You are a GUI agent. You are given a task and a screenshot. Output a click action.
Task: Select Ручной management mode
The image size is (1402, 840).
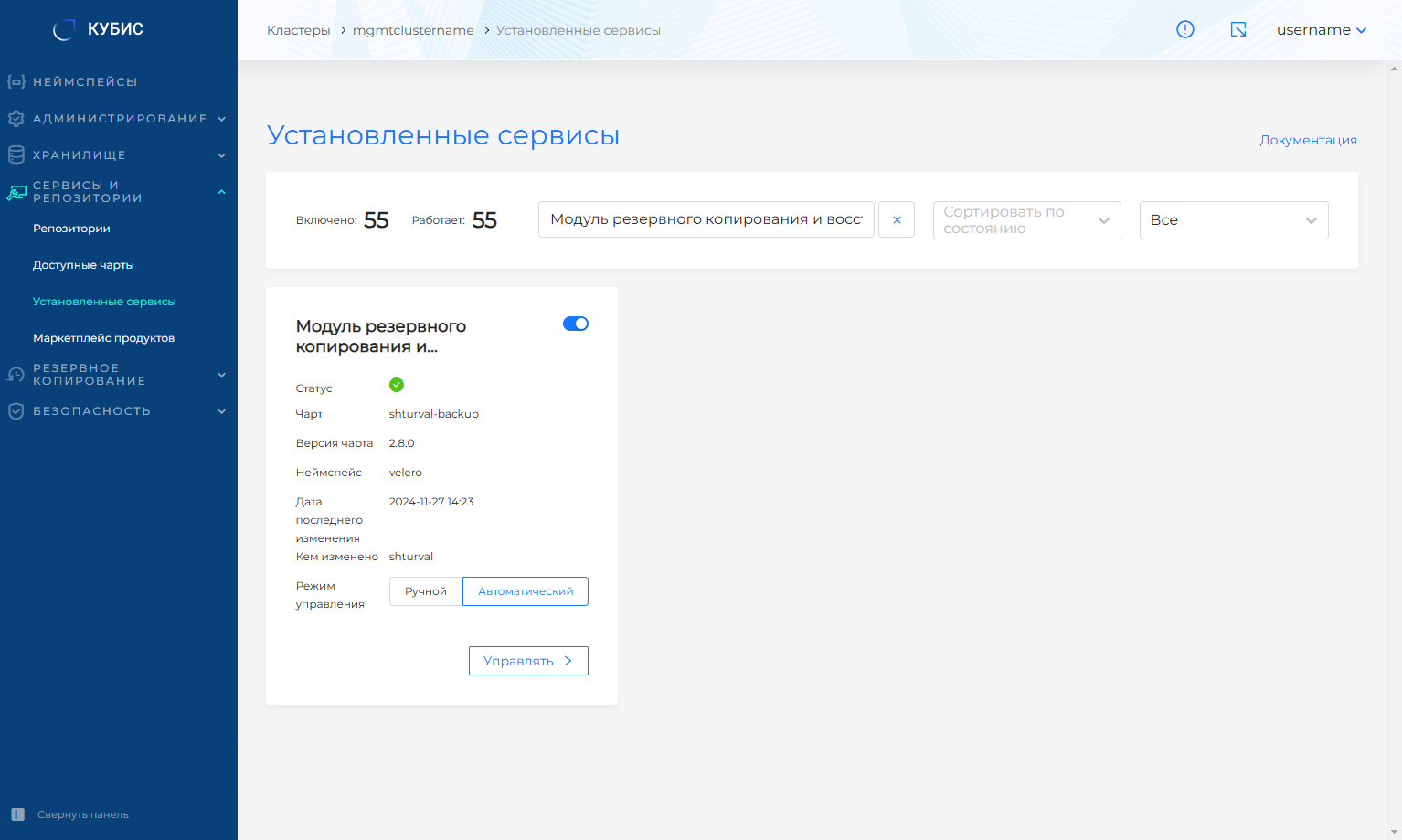pos(426,591)
